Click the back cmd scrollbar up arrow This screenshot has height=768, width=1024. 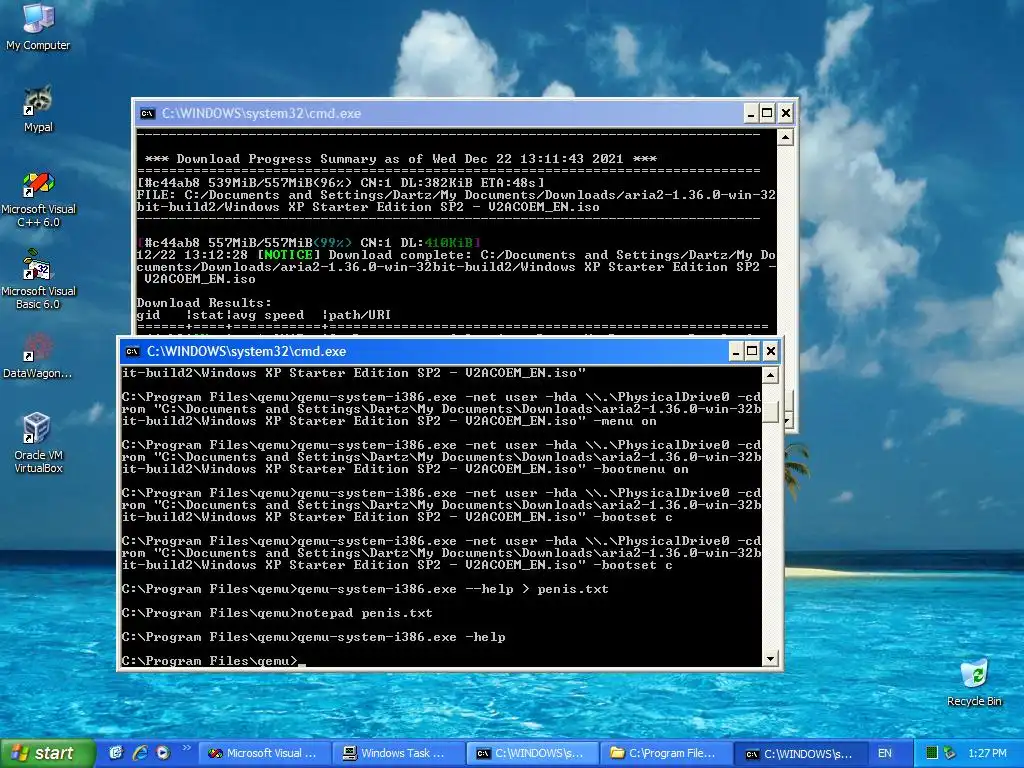786,137
